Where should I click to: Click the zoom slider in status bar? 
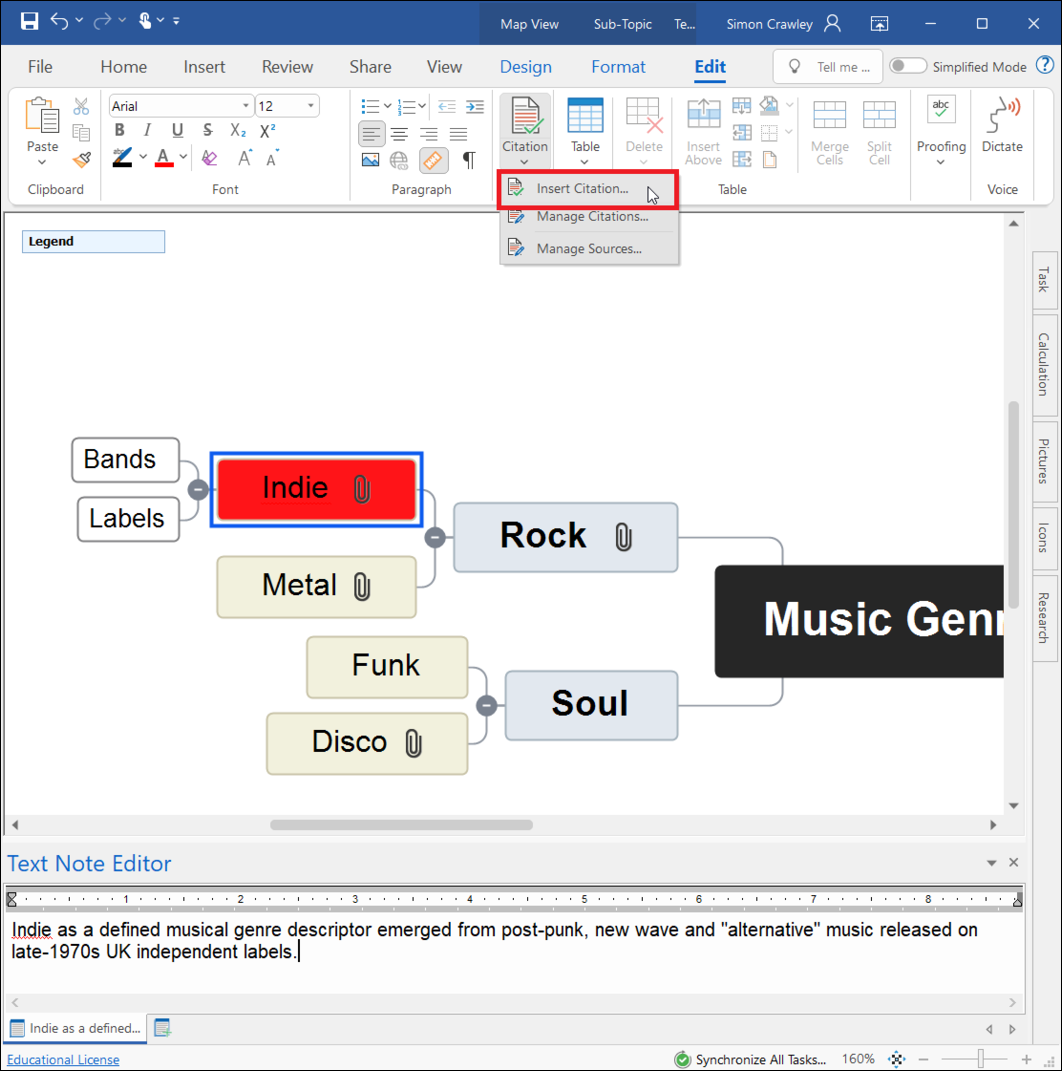(x=980, y=1059)
